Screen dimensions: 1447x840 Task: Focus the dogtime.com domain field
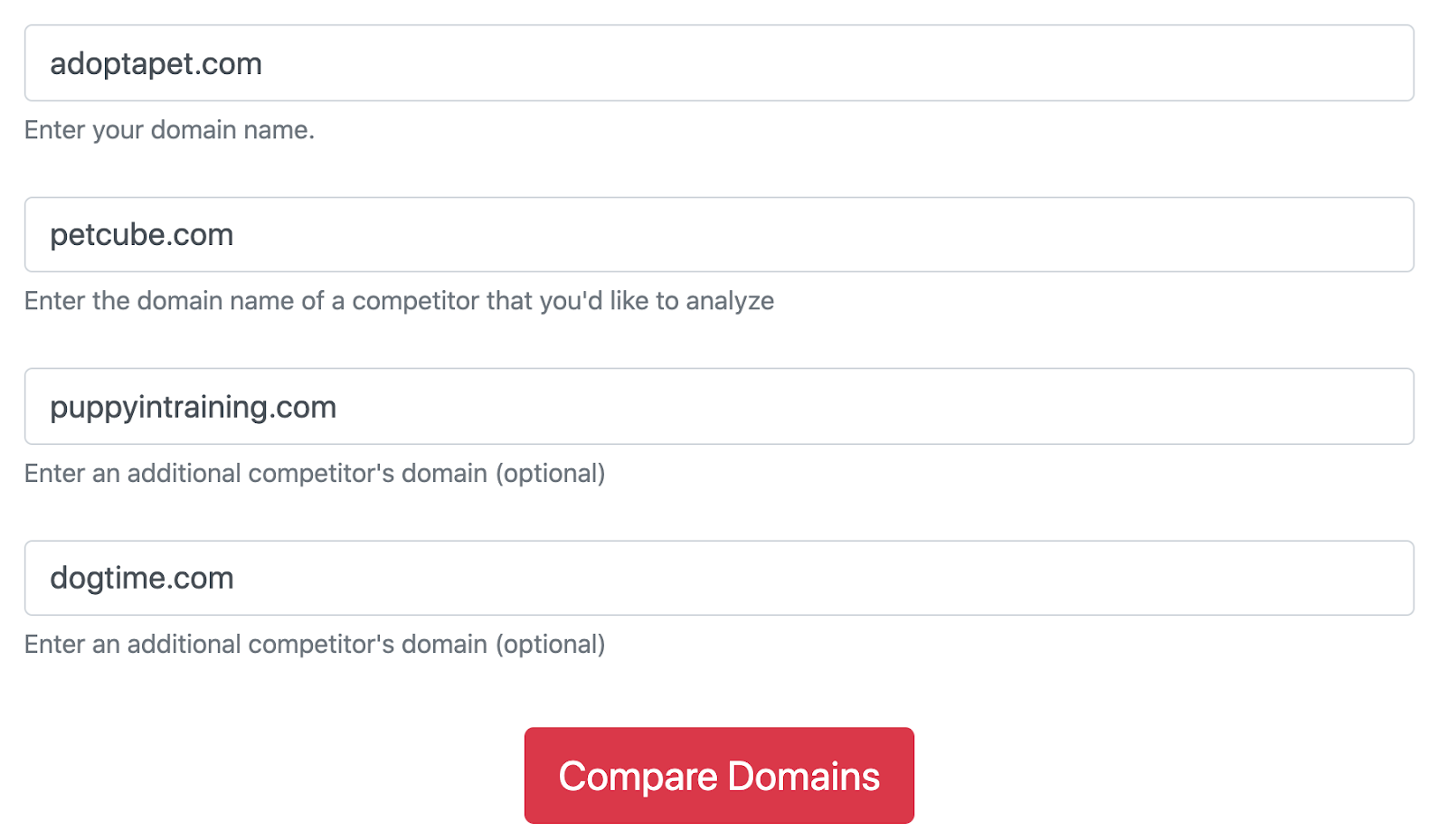pos(719,579)
